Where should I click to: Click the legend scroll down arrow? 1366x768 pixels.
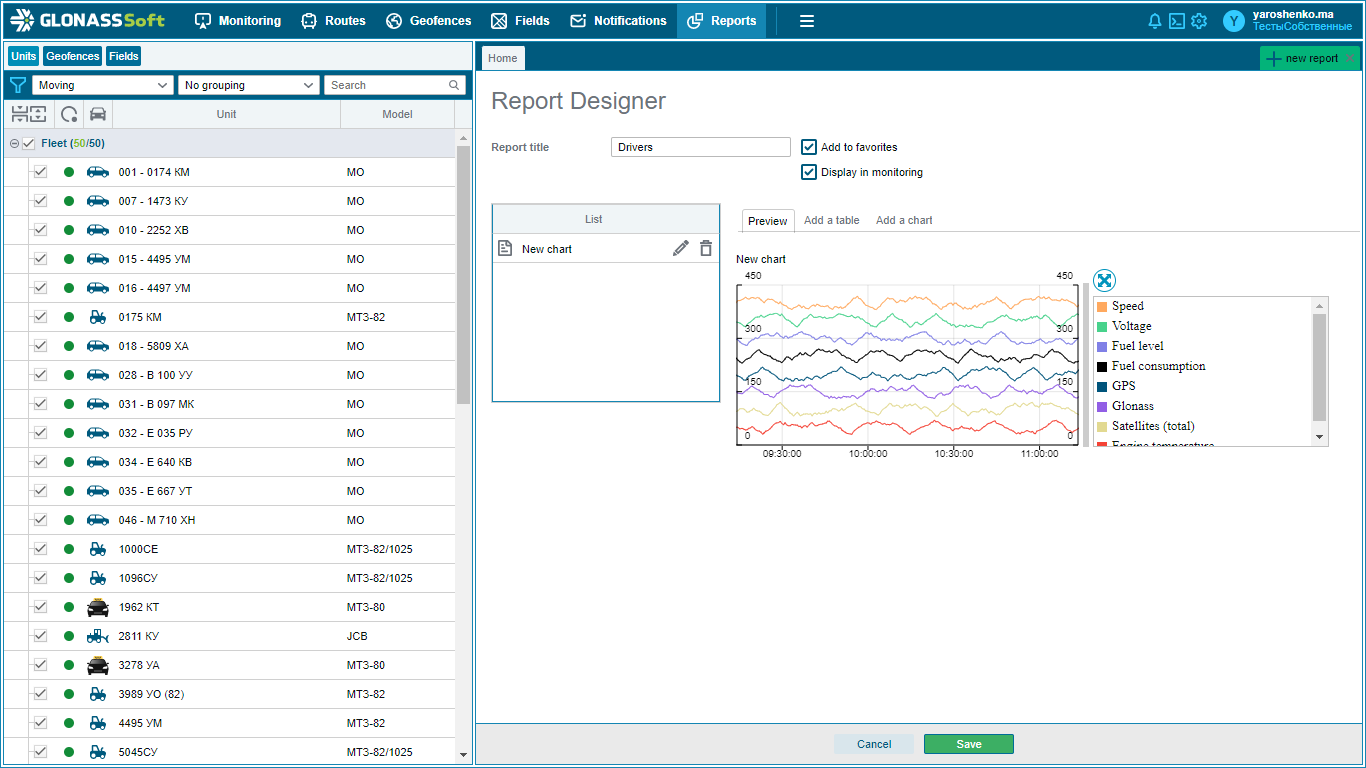(x=1320, y=437)
